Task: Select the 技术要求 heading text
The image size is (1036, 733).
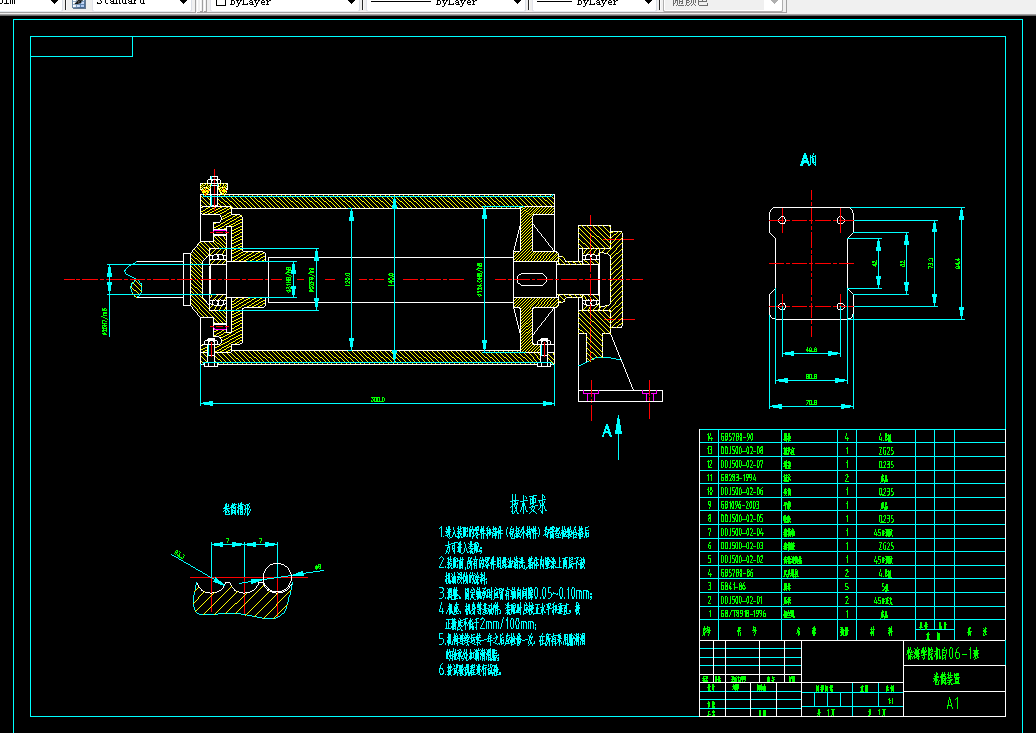Action: 528,504
